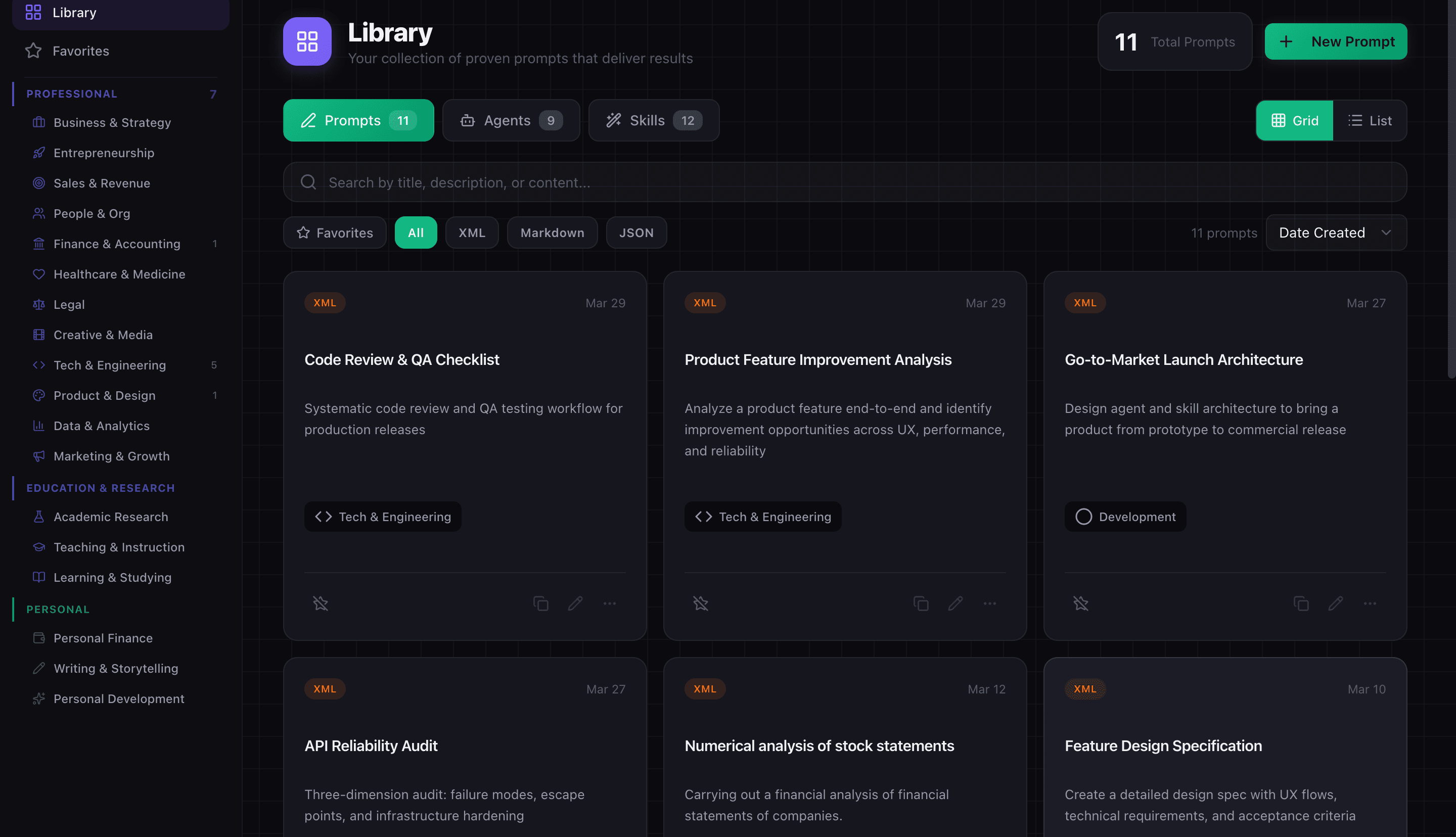The image size is (1456, 837).
Task: Open the Prompts tab
Action: coord(358,120)
